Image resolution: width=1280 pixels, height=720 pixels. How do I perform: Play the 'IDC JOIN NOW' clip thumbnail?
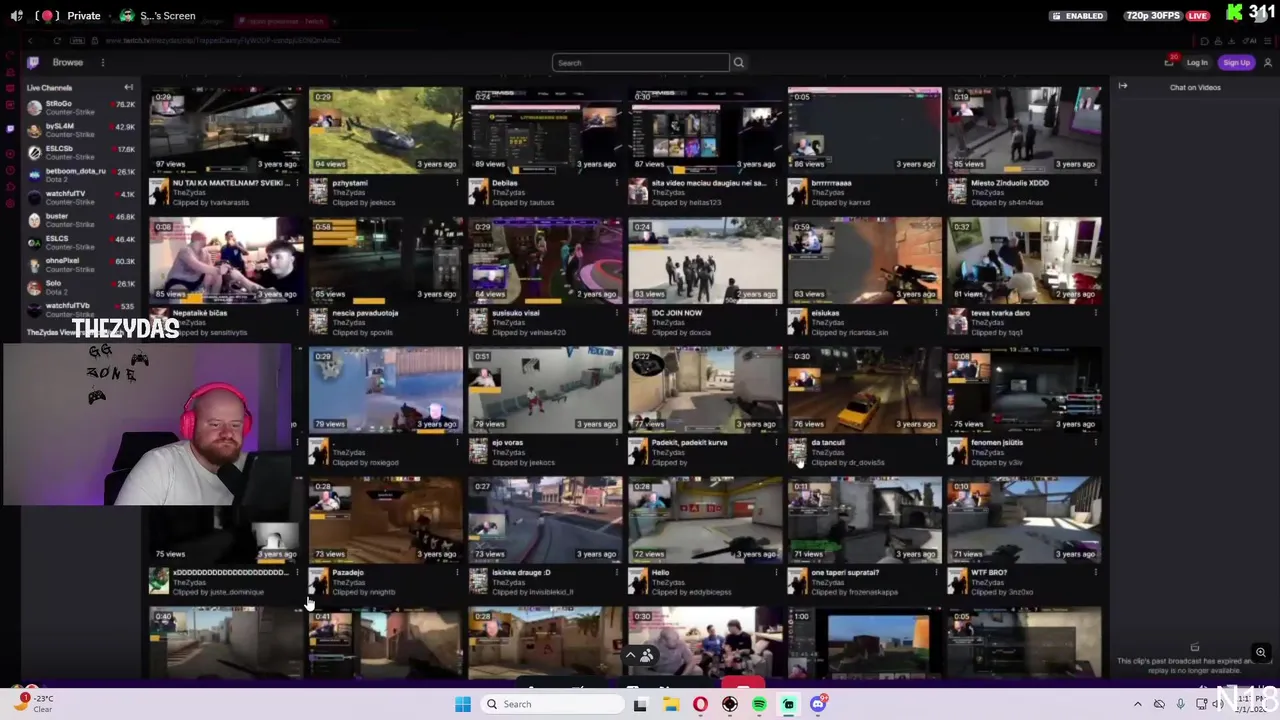(705, 260)
